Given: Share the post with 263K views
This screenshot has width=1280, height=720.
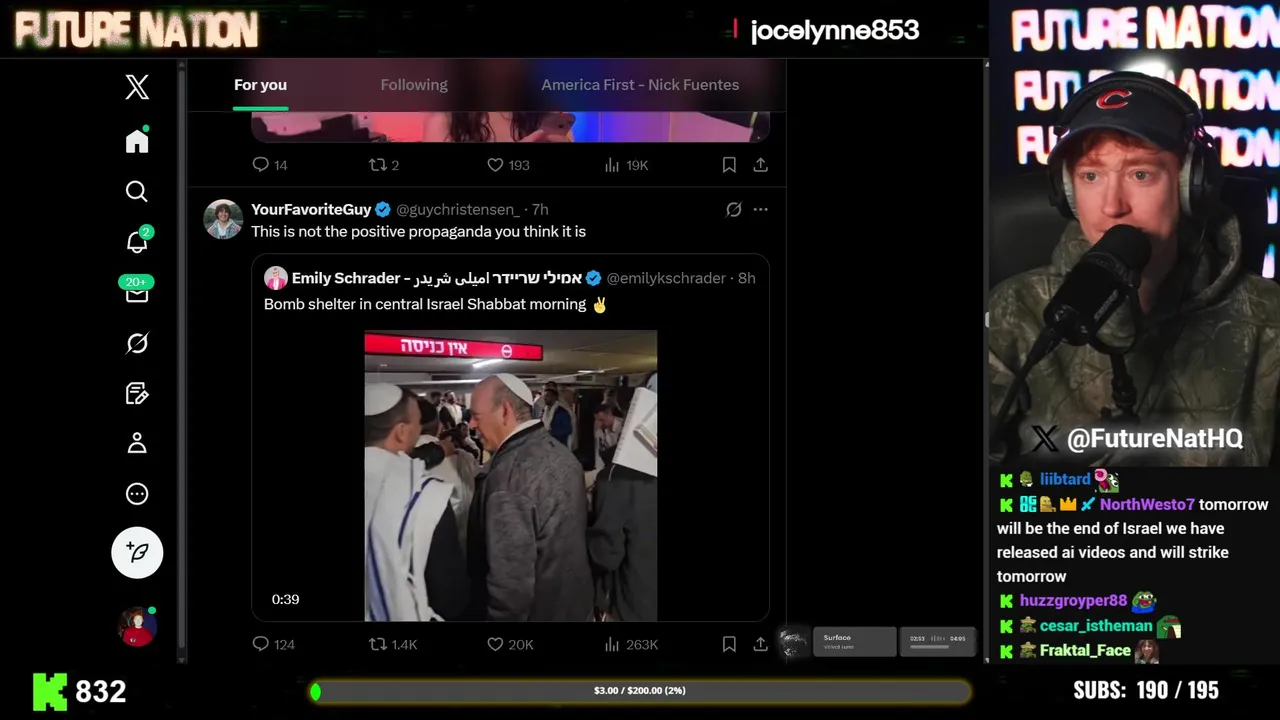Looking at the screenshot, I should [x=760, y=645].
